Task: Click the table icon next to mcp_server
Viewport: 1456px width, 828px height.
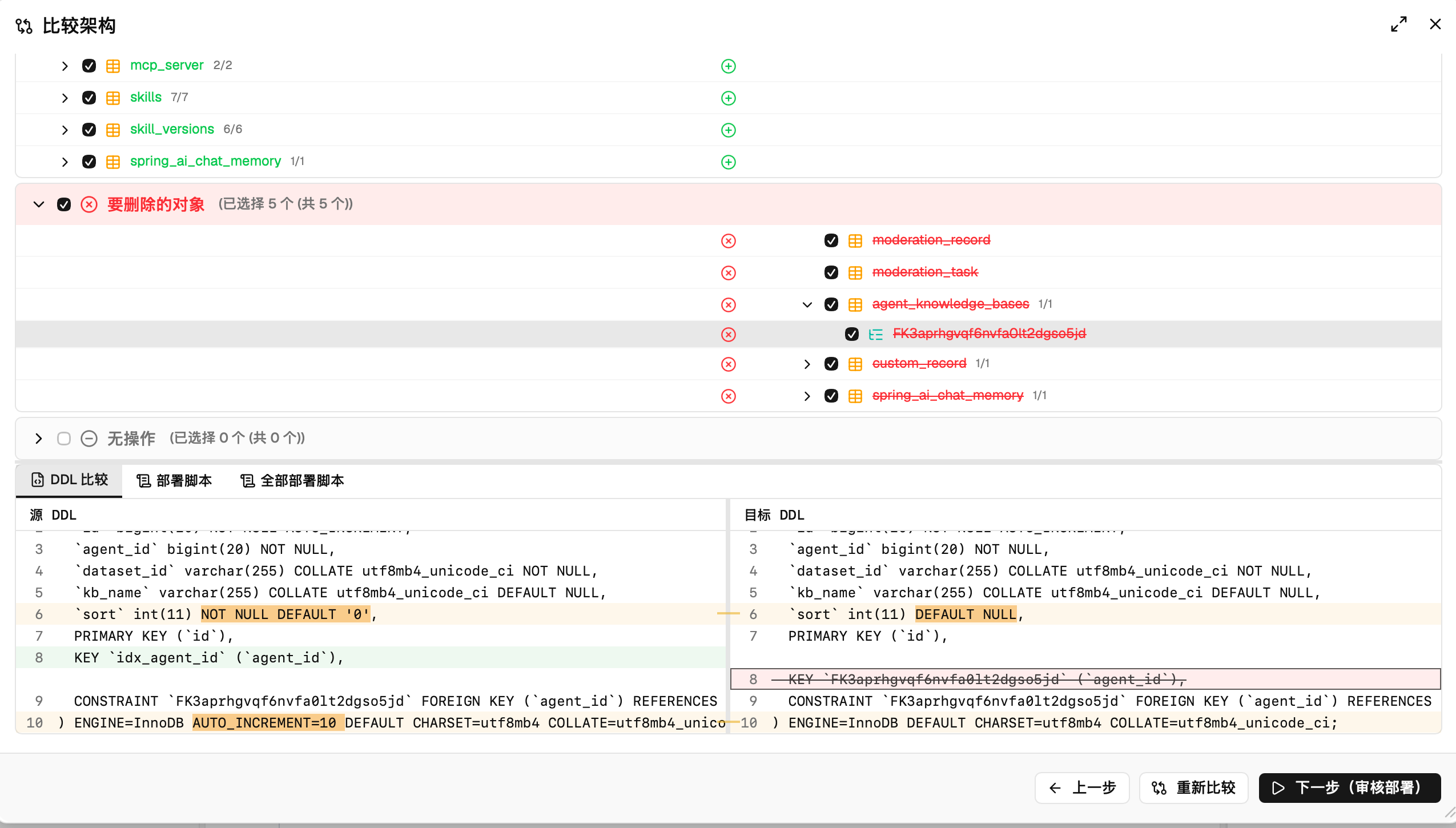Action: point(113,66)
